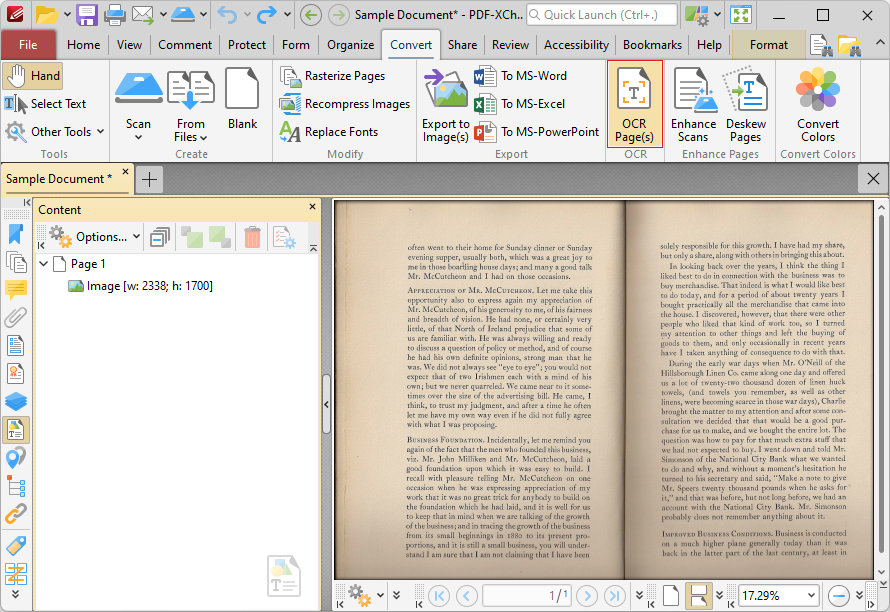Click the Redo arrow

tap(267, 15)
